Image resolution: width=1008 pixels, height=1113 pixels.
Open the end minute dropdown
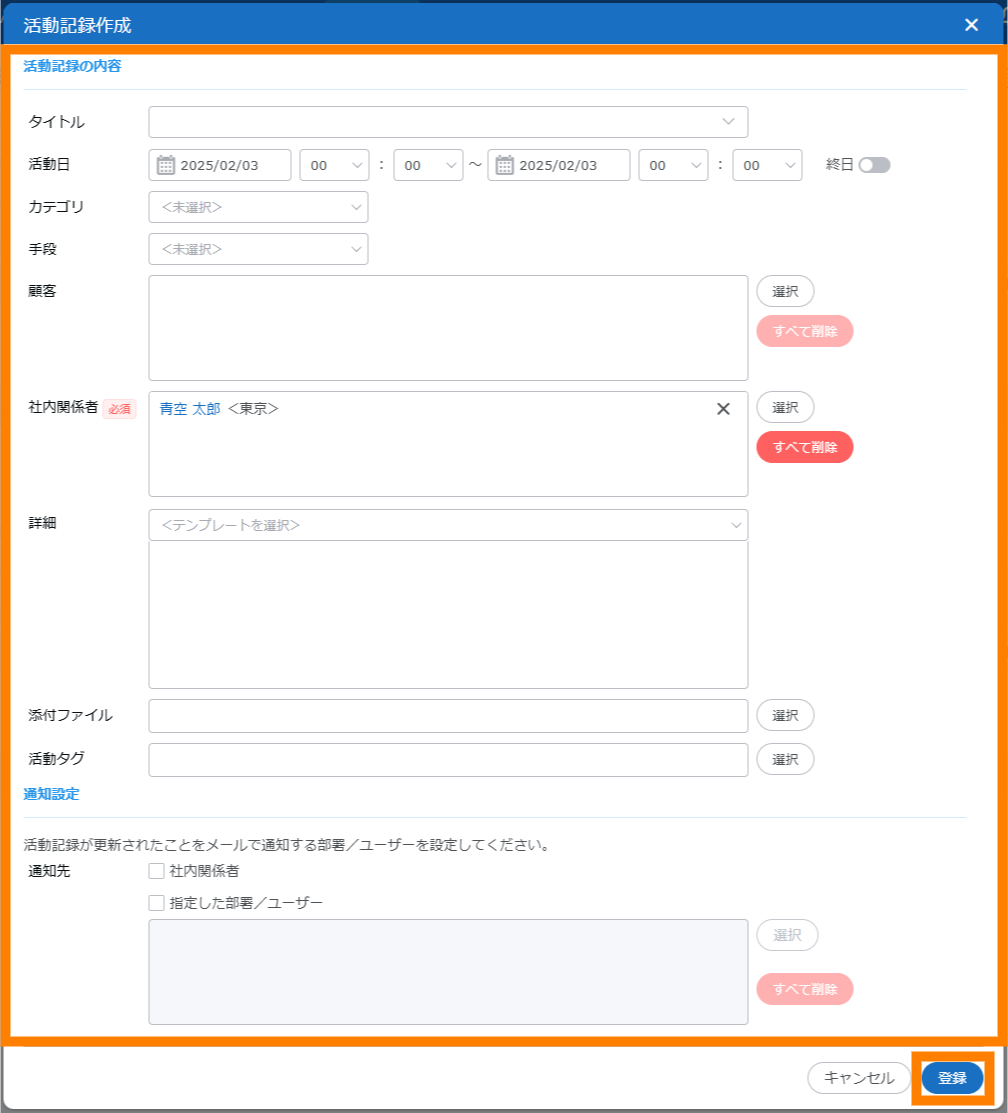pyautogui.click(x=767, y=165)
